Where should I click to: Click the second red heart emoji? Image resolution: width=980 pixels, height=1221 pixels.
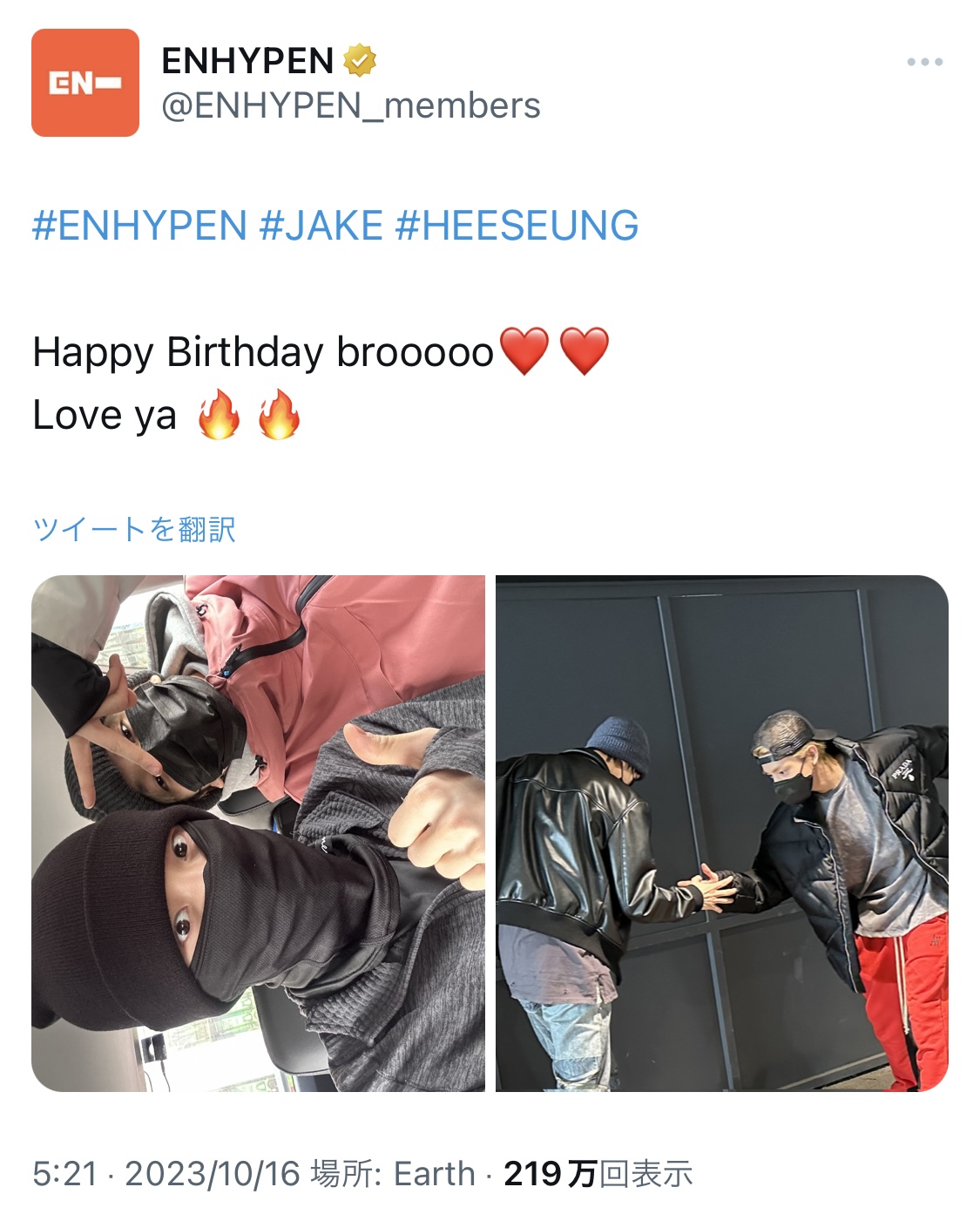point(585,351)
